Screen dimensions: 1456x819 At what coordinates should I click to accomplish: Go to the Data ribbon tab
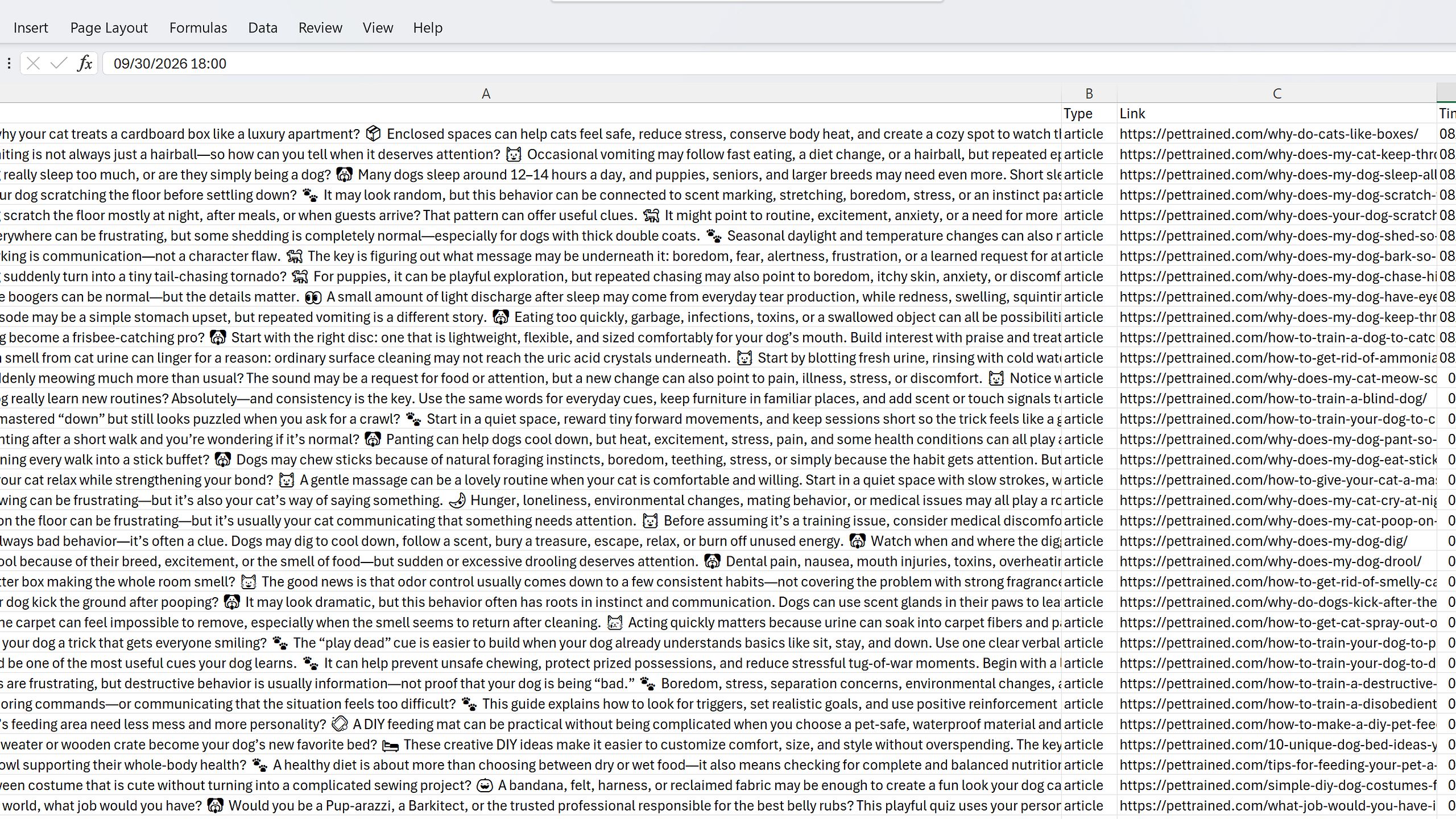tap(263, 28)
